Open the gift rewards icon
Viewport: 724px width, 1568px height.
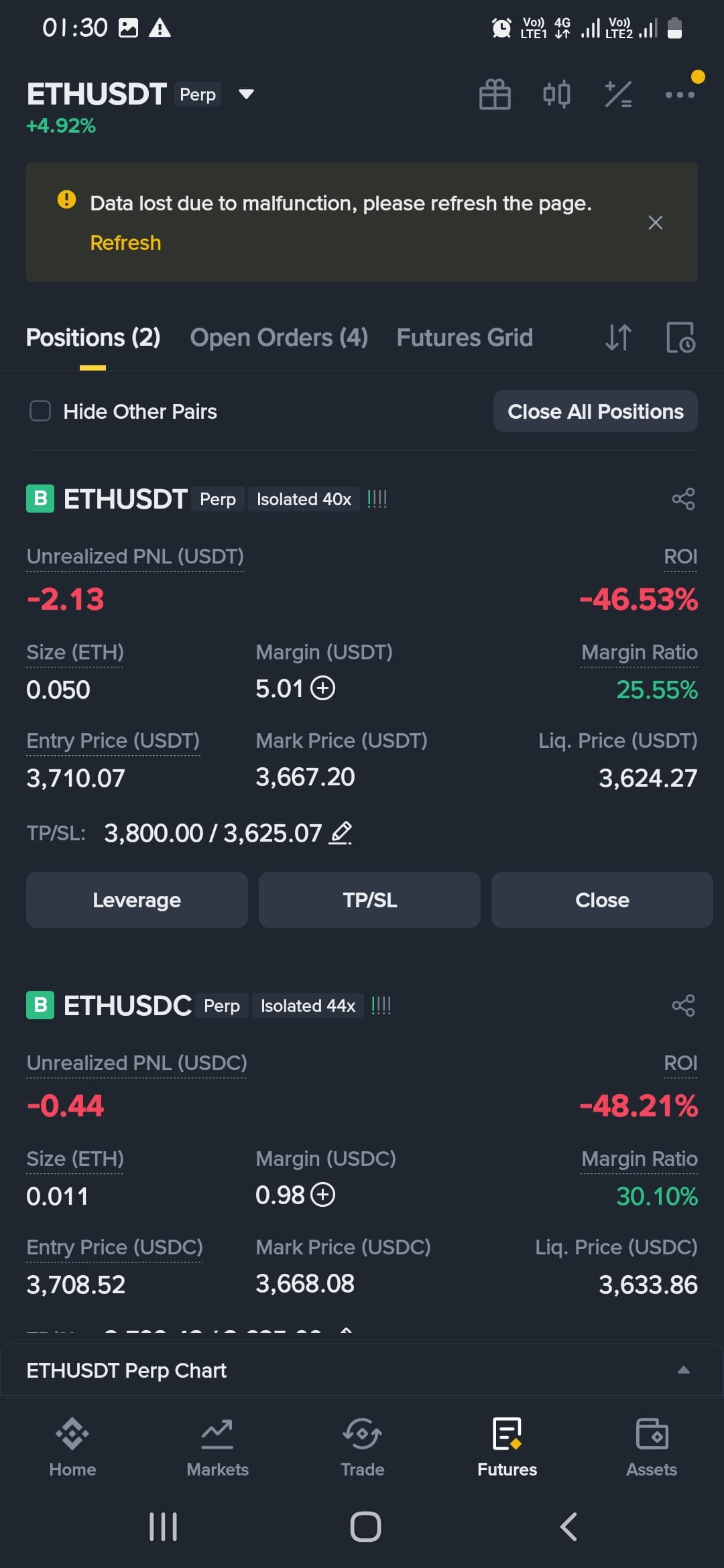tap(495, 94)
